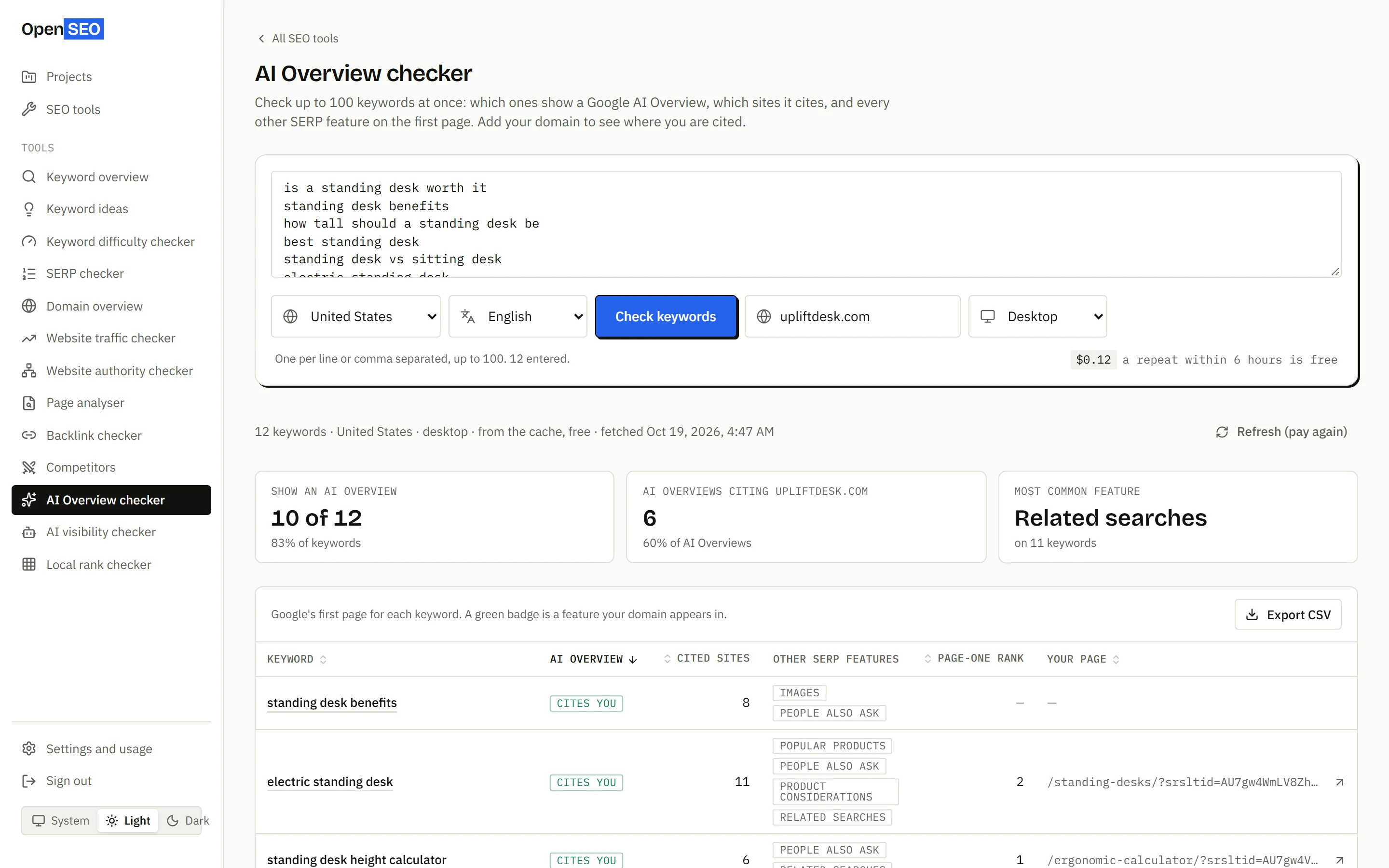
Task: Open Domain overview globe icon
Action: pos(29,306)
